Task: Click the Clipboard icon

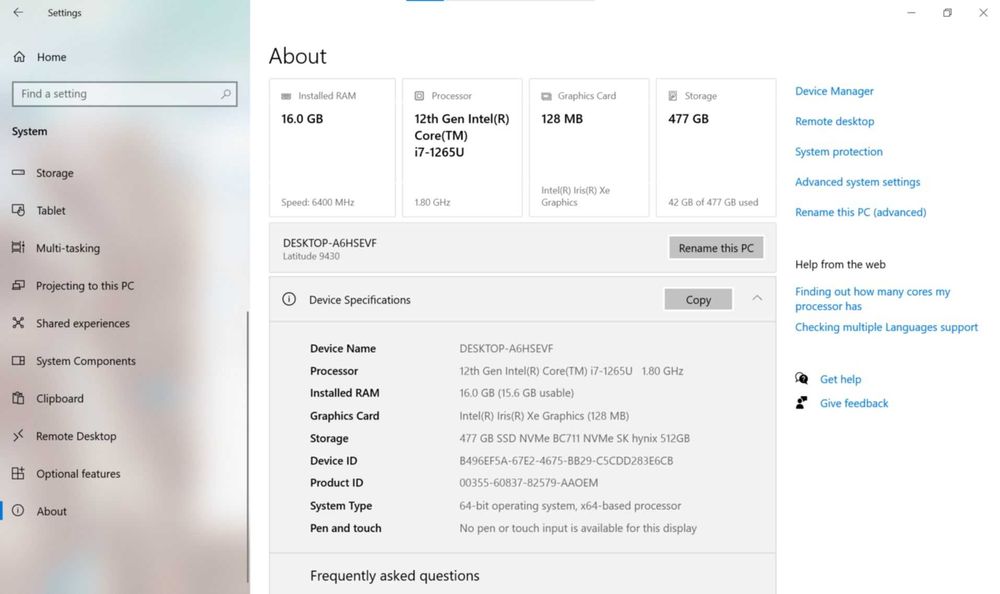Action: coord(18,398)
